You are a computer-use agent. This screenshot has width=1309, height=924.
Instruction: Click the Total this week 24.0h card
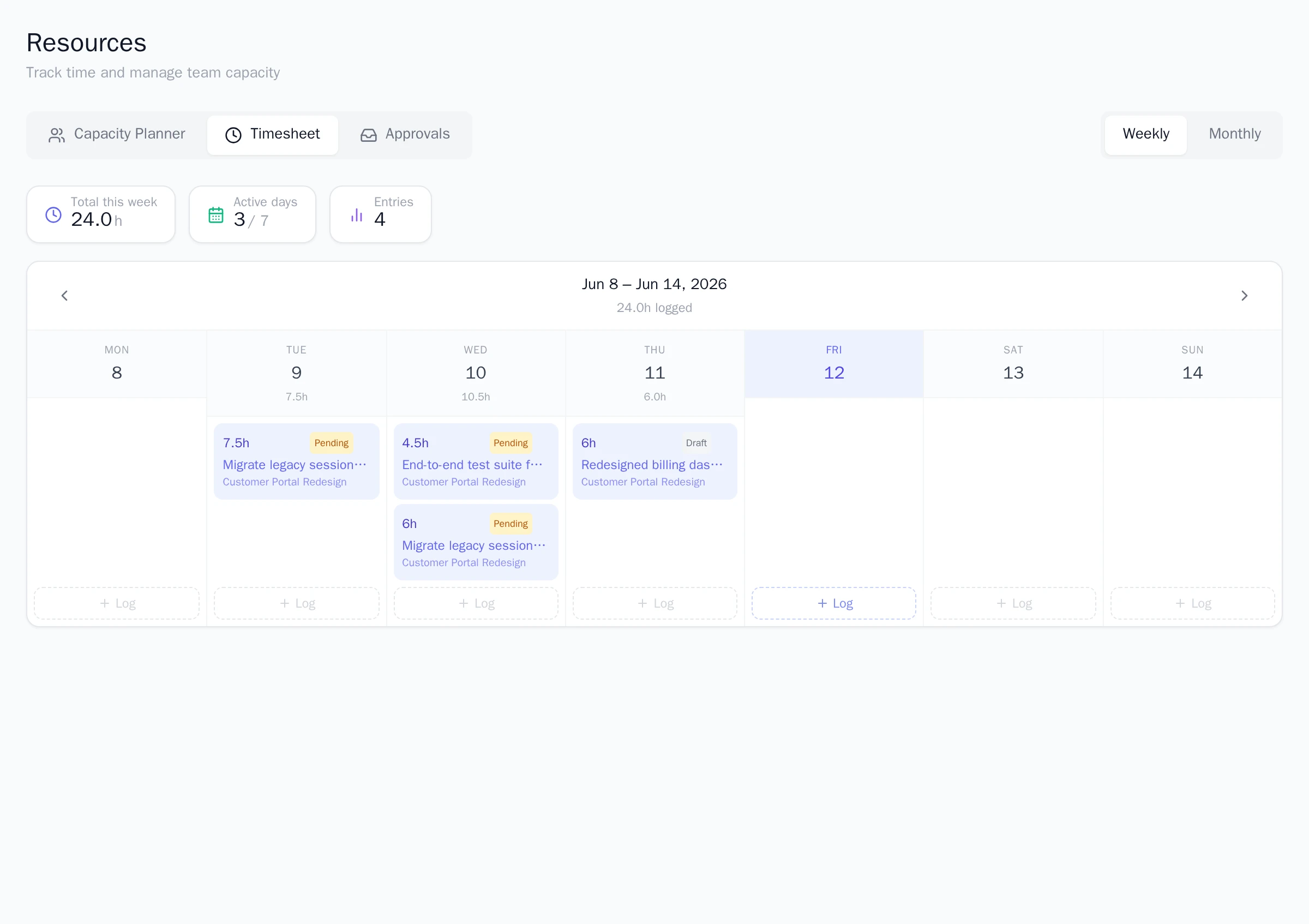point(101,214)
